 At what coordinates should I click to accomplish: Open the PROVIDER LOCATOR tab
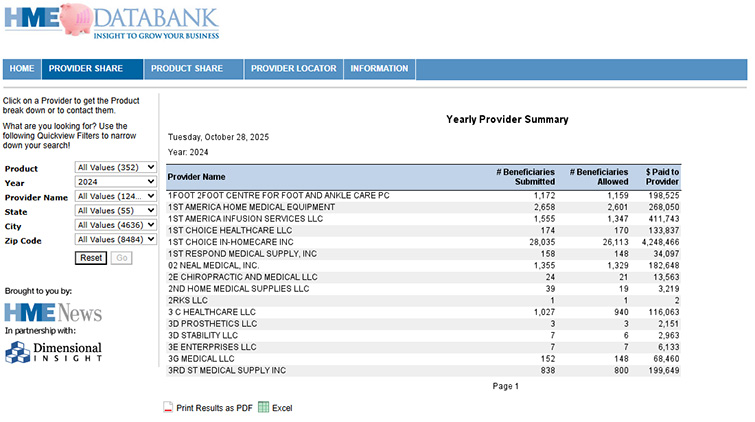tap(294, 69)
